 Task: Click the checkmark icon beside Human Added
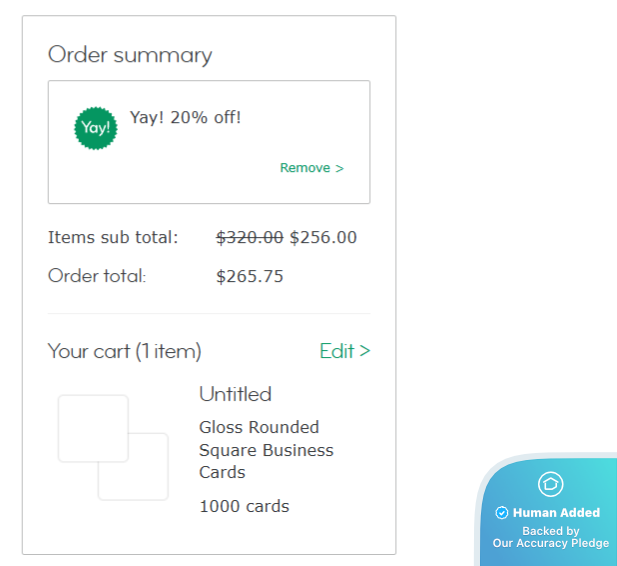point(502,513)
